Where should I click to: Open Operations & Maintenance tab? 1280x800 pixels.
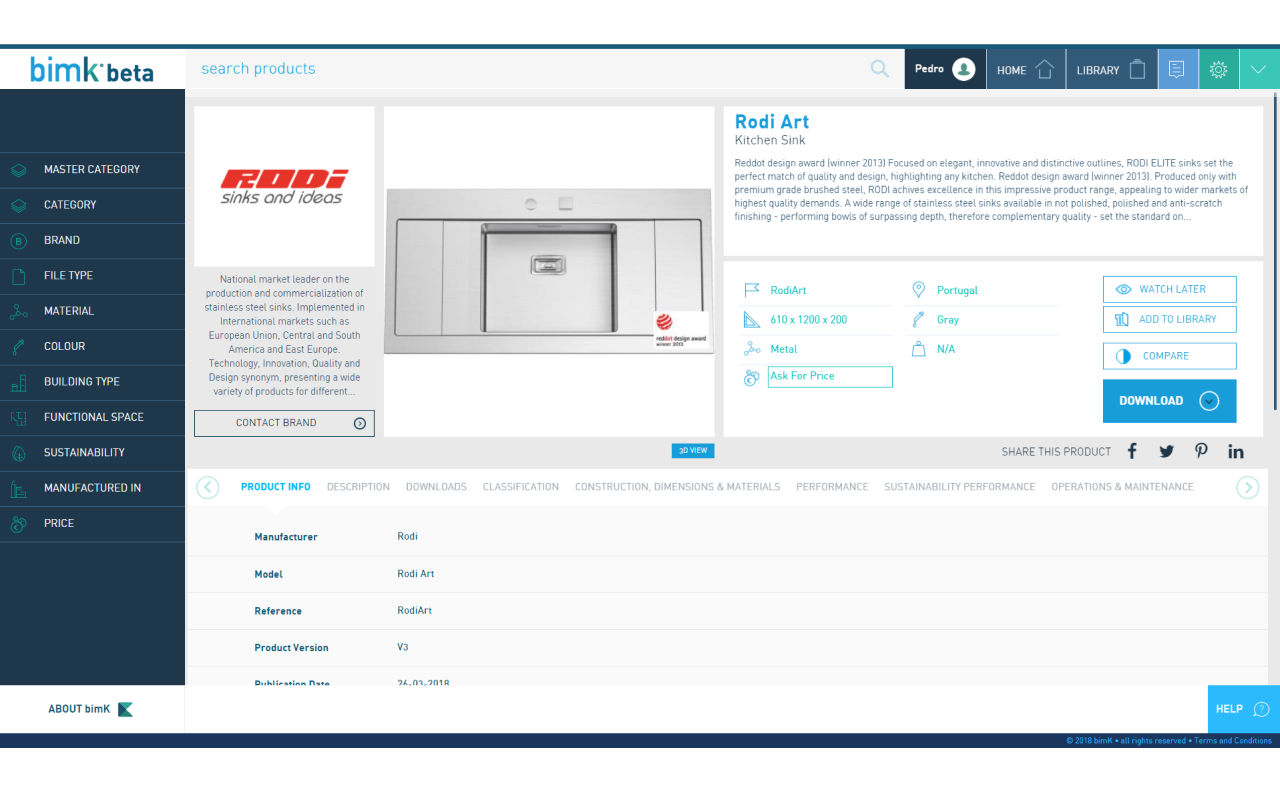coord(1122,487)
